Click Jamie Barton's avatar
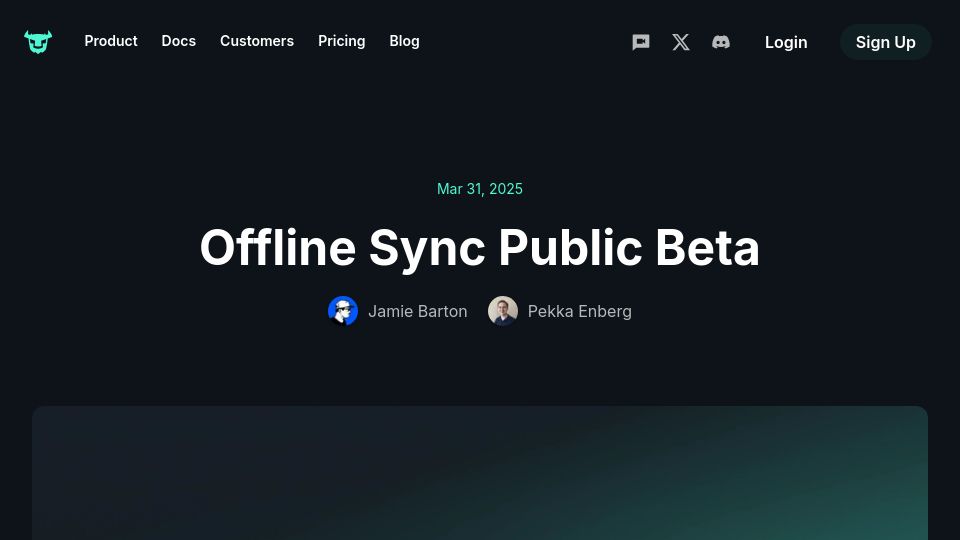960x540 pixels. [x=343, y=311]
